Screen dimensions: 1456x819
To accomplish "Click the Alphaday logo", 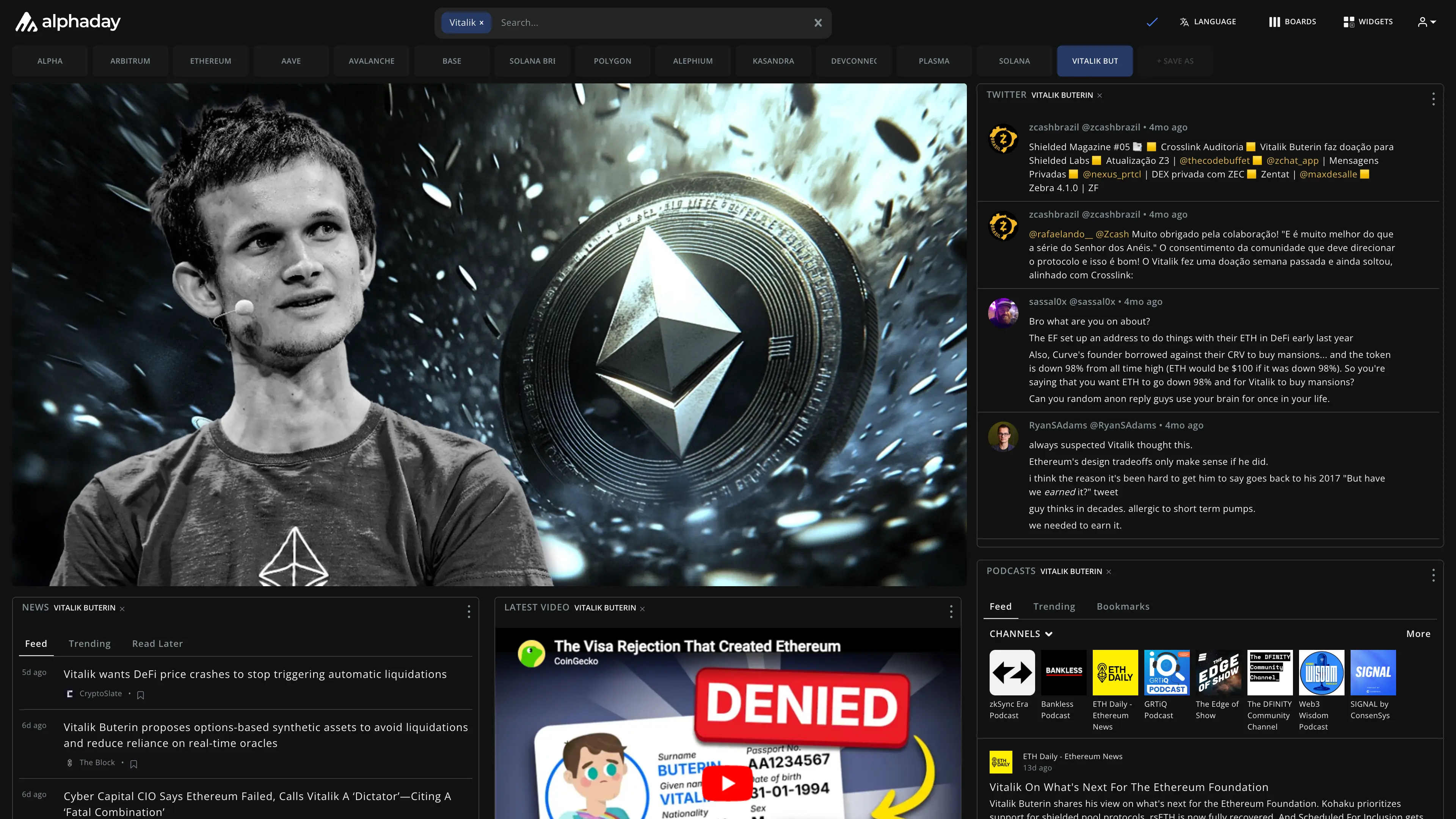I will tap(67, 22).
